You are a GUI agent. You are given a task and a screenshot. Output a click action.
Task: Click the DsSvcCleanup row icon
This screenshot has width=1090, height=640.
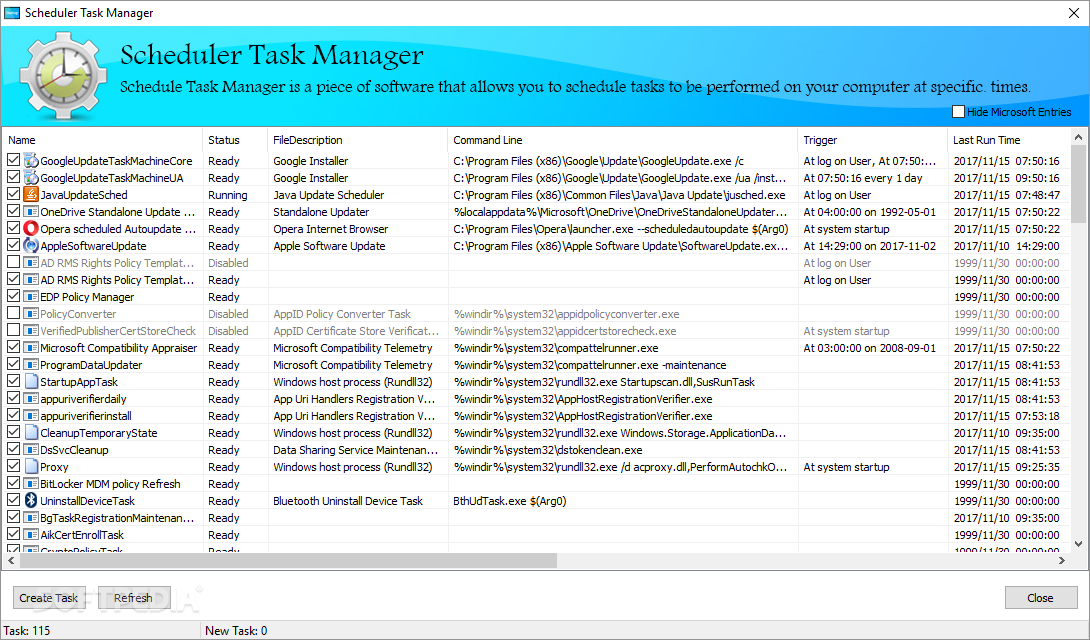click(x=31, y=450)
